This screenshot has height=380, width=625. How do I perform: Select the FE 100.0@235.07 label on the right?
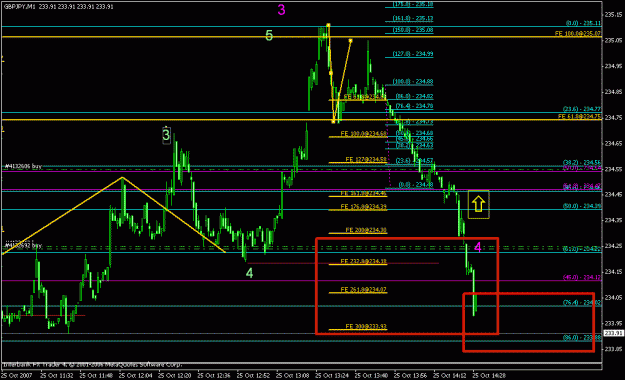point(578,34)
